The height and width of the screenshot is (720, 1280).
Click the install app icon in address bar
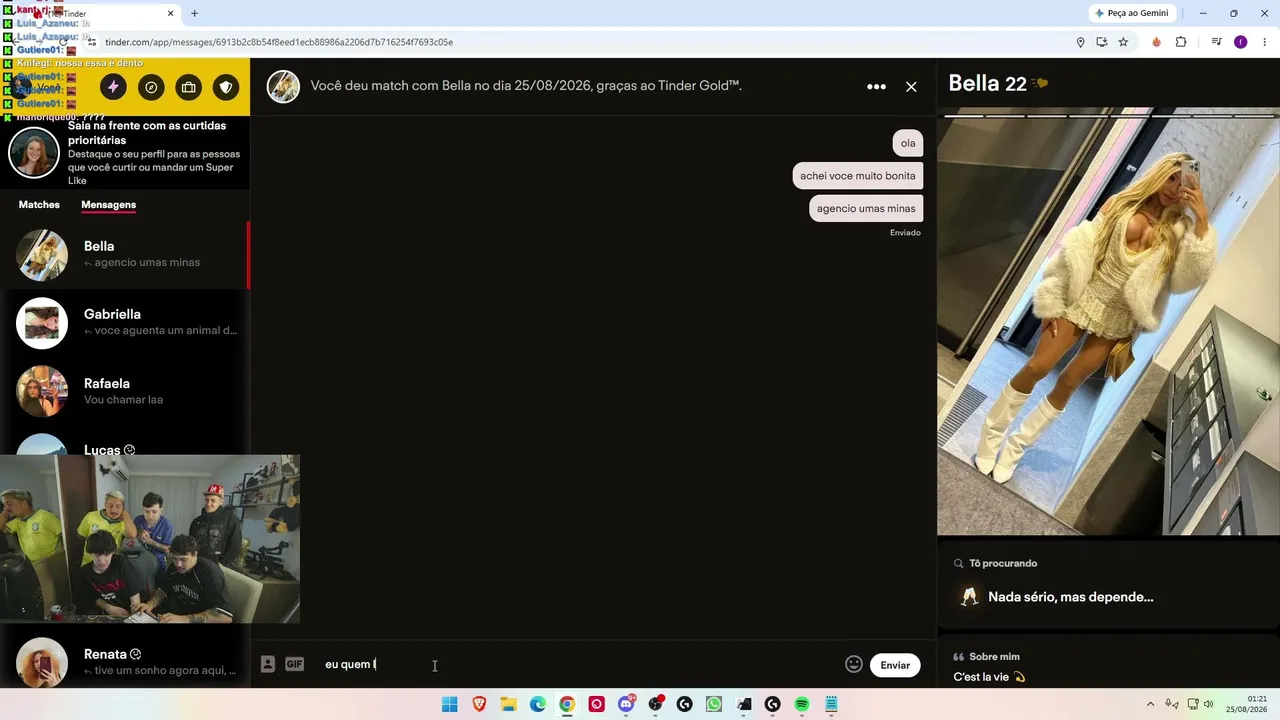pos(1101,42)
